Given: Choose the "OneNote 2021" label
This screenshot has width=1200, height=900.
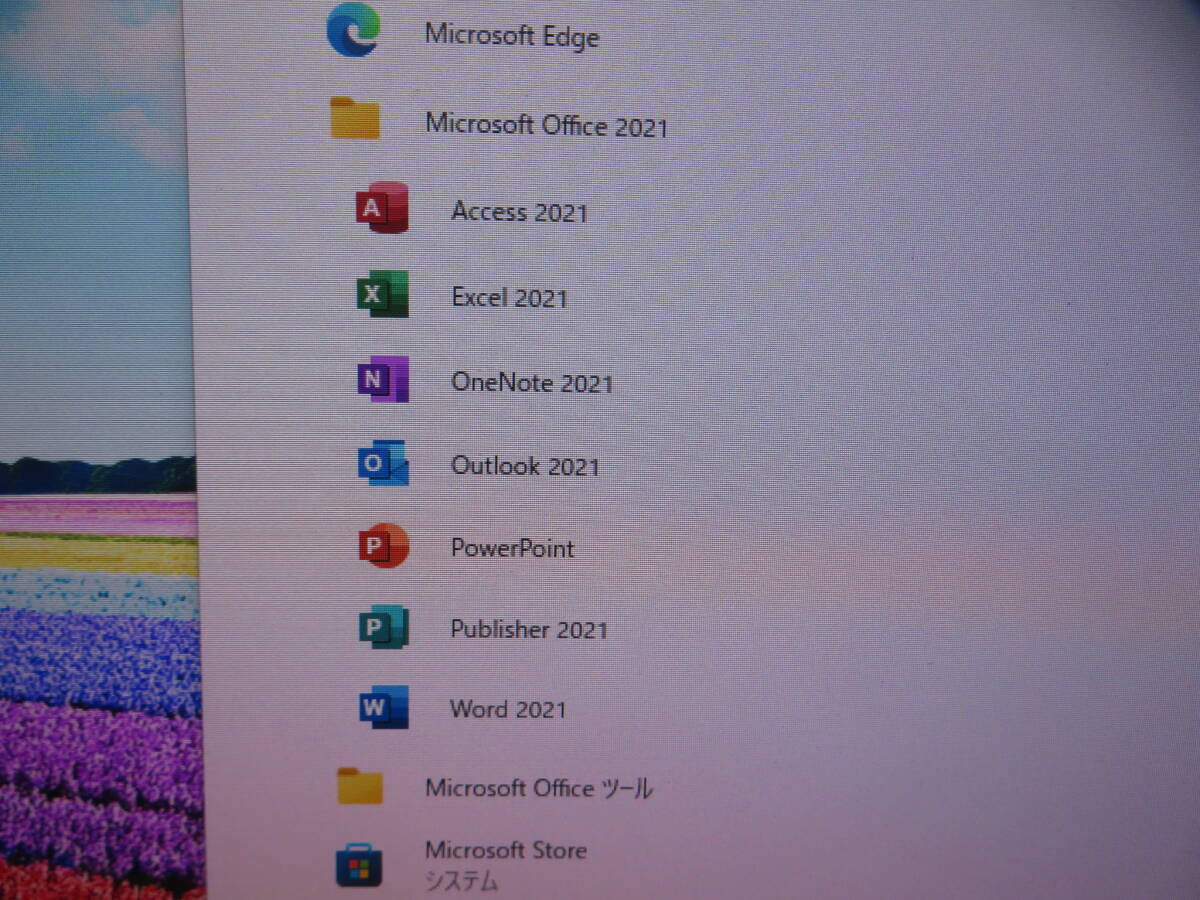Looking at the screenshot, I should point(532,382).
